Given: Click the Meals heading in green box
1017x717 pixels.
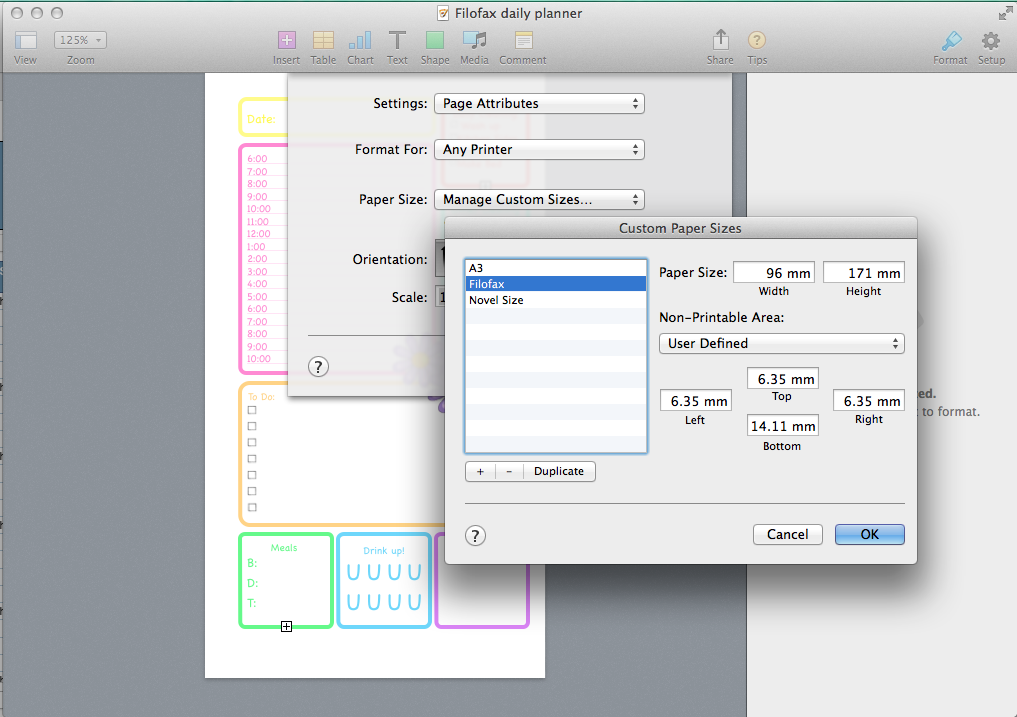Looking at the screenshot, I should tap(284, 548).
